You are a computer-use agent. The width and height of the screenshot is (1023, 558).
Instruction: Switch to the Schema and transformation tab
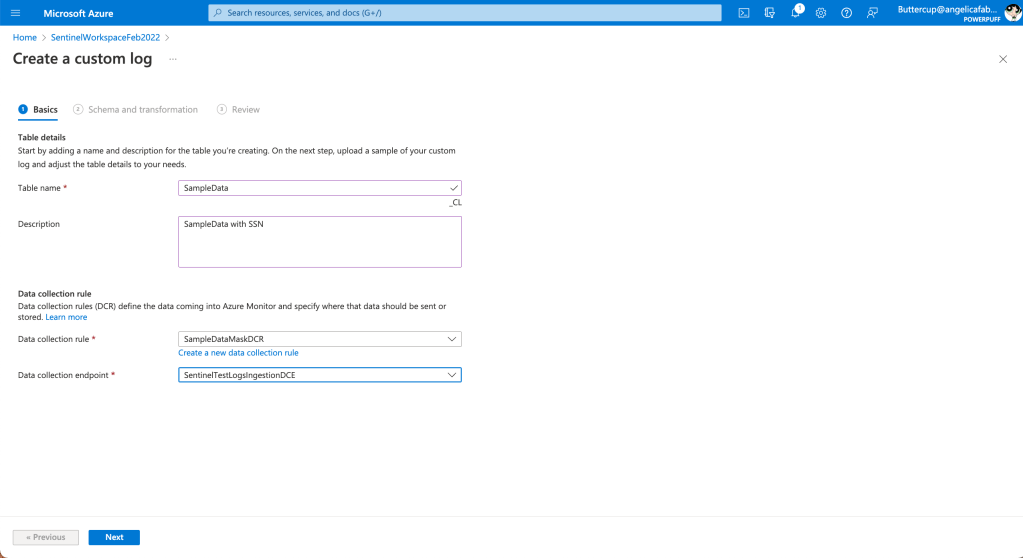142,110
